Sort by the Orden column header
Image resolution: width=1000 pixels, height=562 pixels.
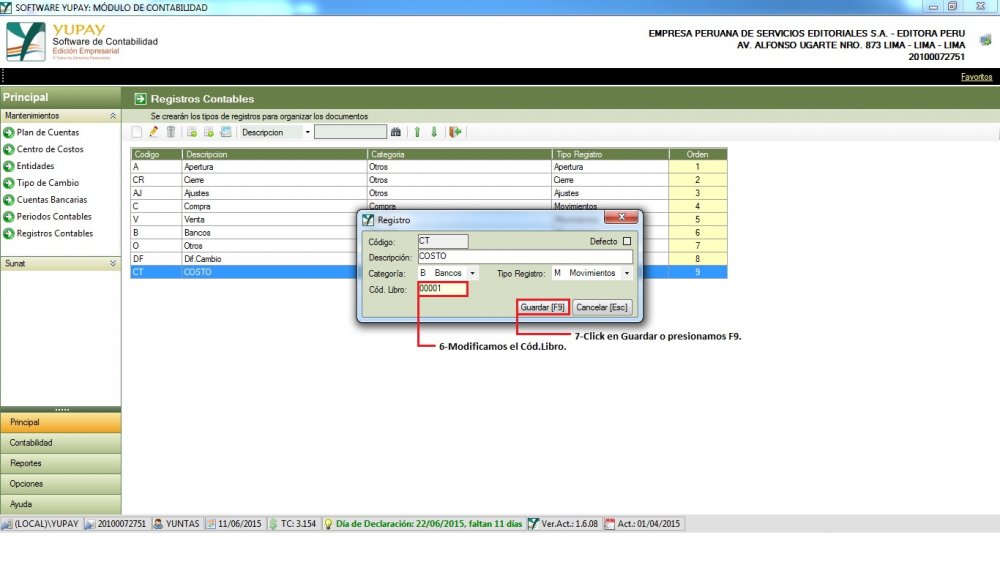[698, 154]
